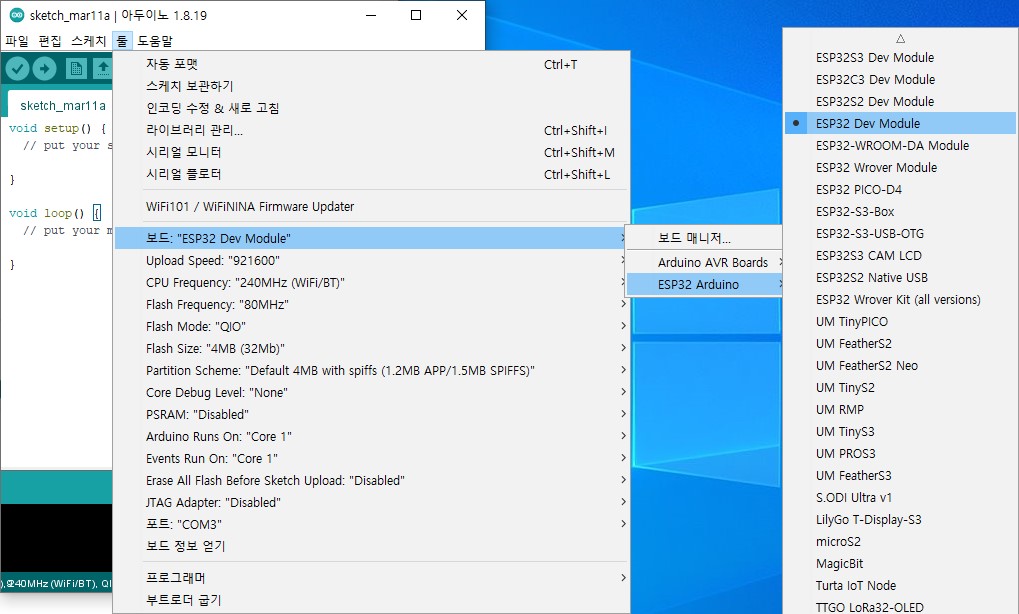Switch to the sketch_mar11a tab
The height and width of the screenshot is (614, 1019).
coord(62,105)
